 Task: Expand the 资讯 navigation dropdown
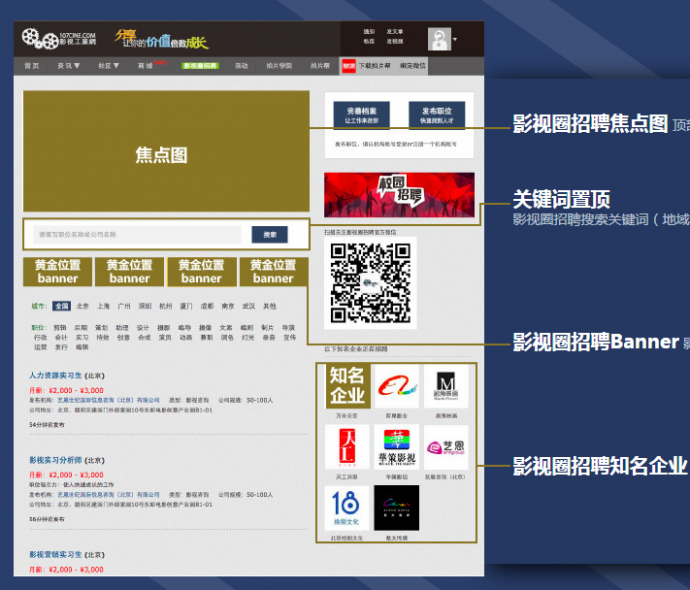[x=69, y=66]
